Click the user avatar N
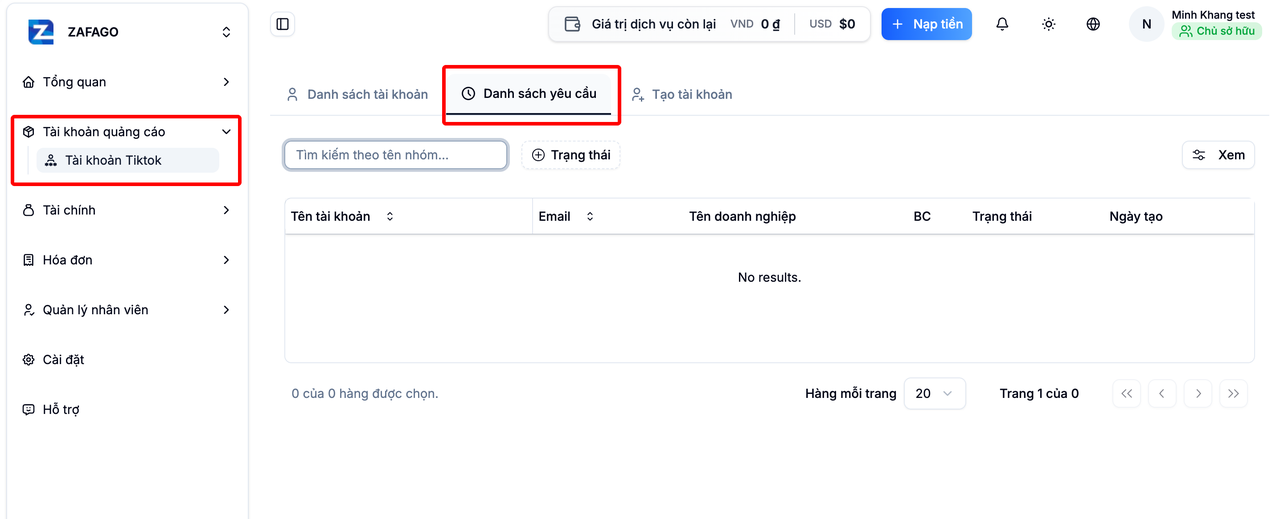 tap(1146, 24)
